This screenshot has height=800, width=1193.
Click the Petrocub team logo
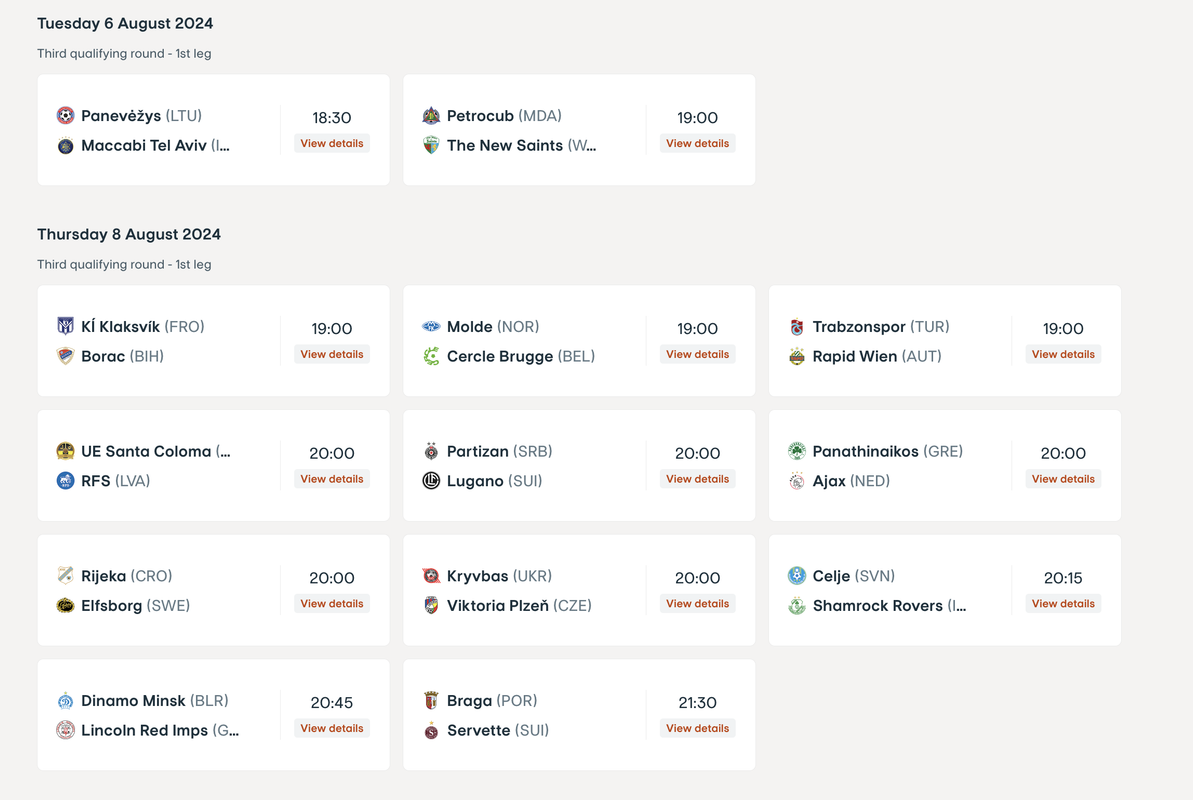point(431,116)
